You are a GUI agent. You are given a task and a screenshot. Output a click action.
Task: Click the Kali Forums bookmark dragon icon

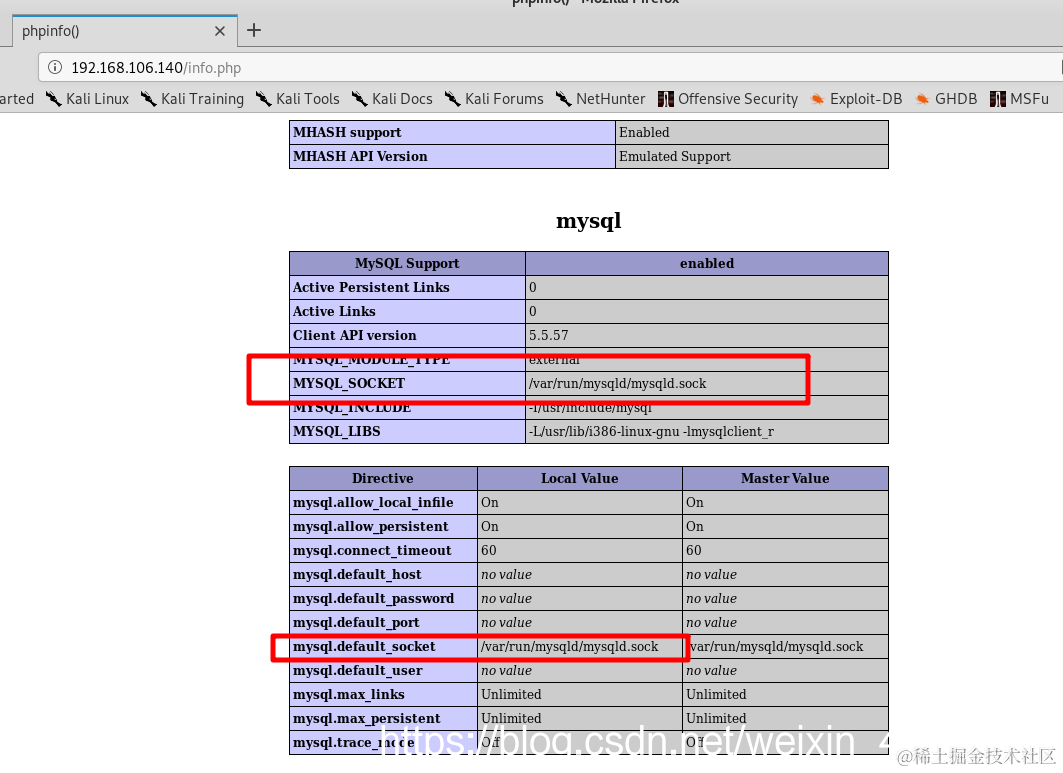tap(452, 99)
